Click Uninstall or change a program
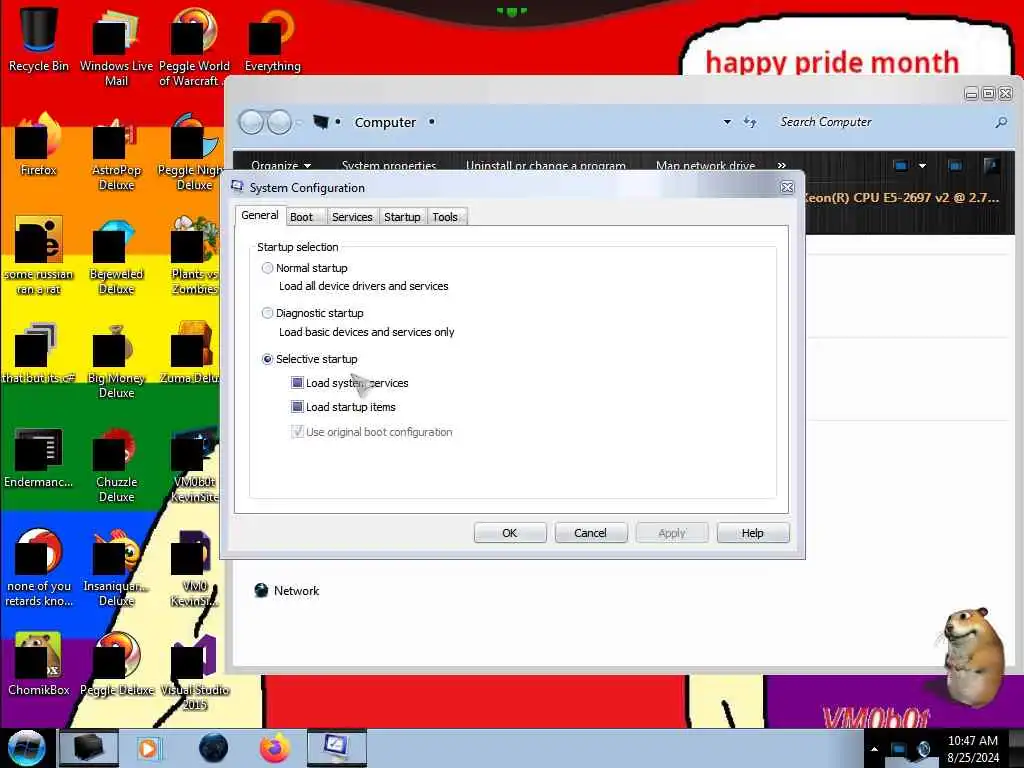The width and height of the screenshot is (1024, 768). click(x=545, y=166)
